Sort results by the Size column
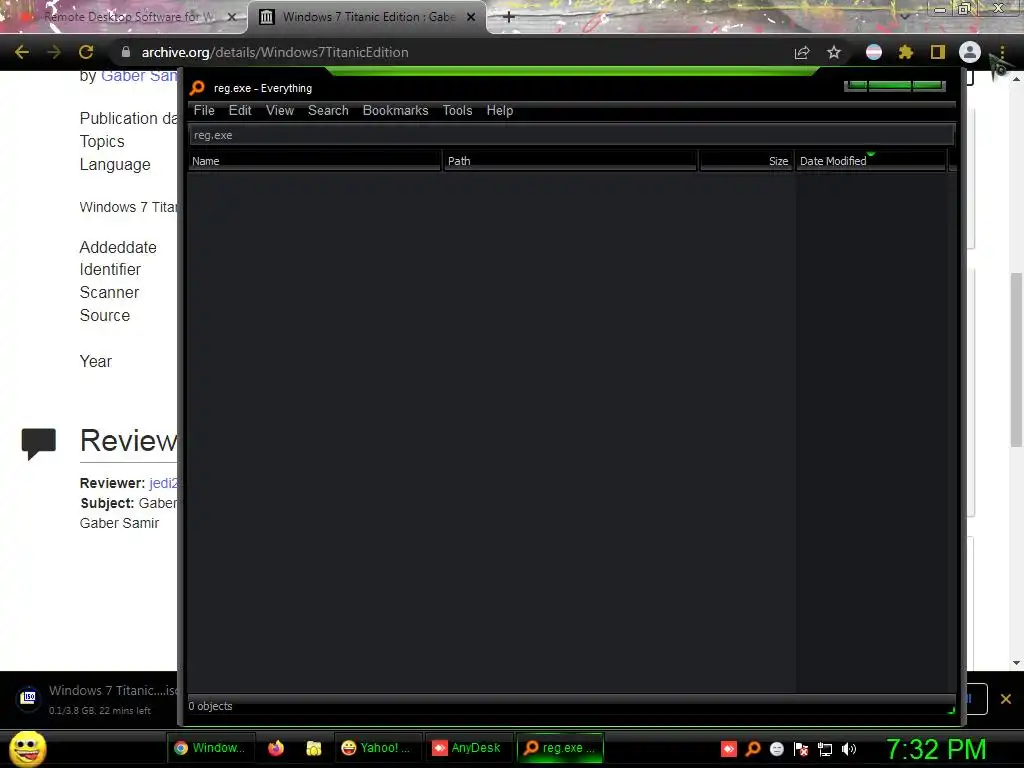This screenshot has width=1024, height=768. [x=746, y=161]
